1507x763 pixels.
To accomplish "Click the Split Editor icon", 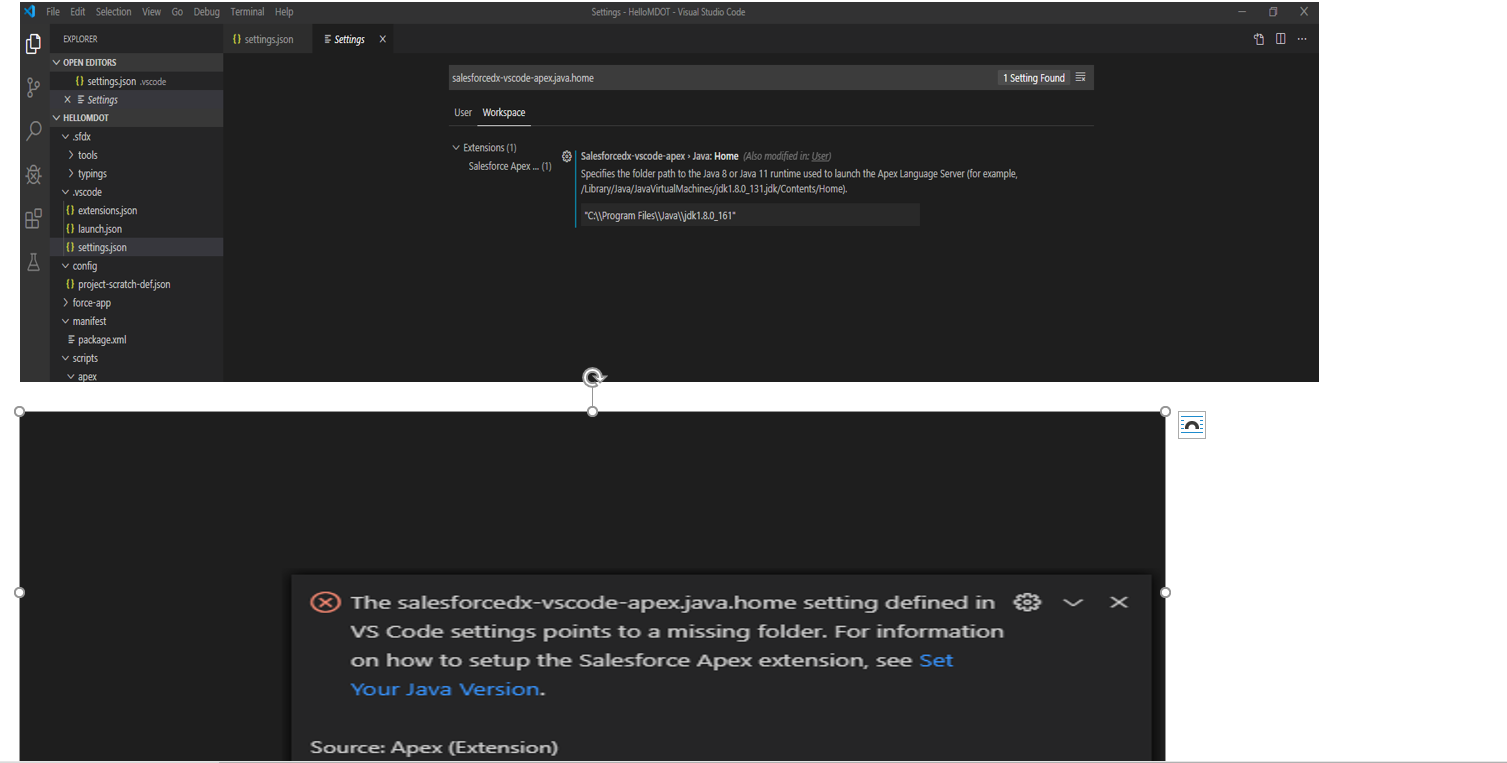I will click(1281, 38).
